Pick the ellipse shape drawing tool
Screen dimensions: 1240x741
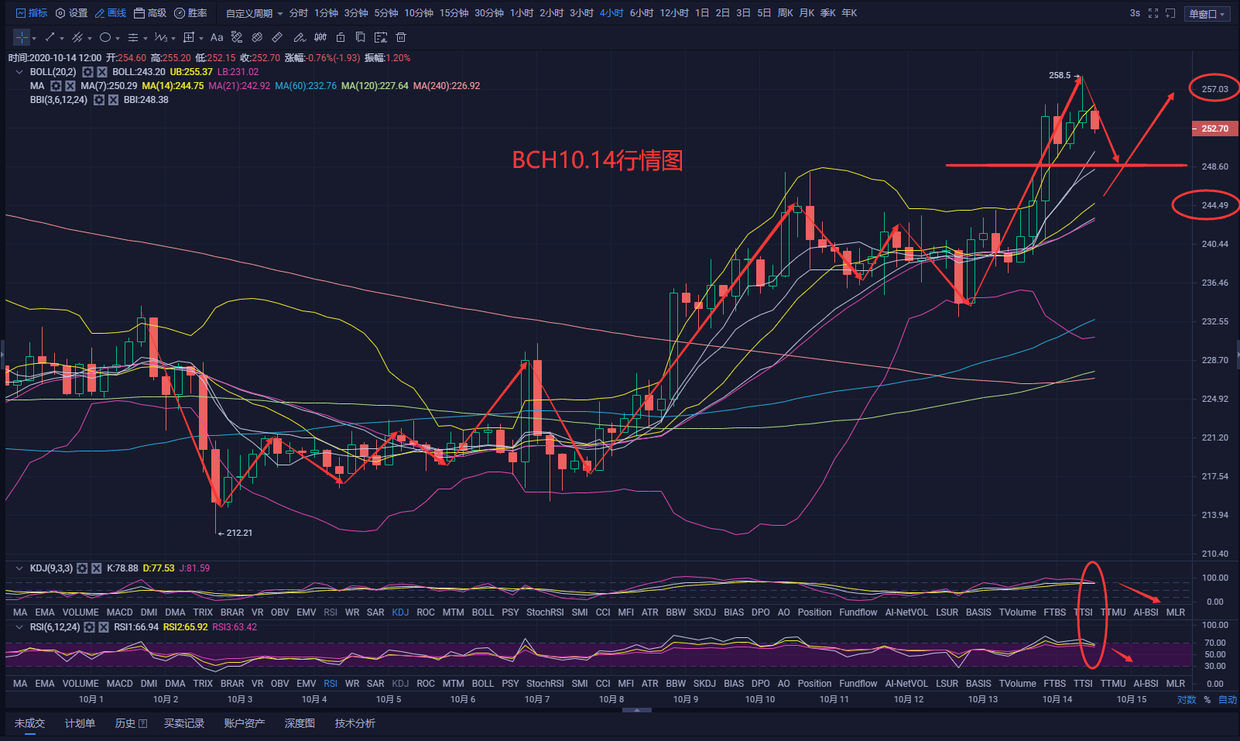pyautogui.click(x=104, y=37)
